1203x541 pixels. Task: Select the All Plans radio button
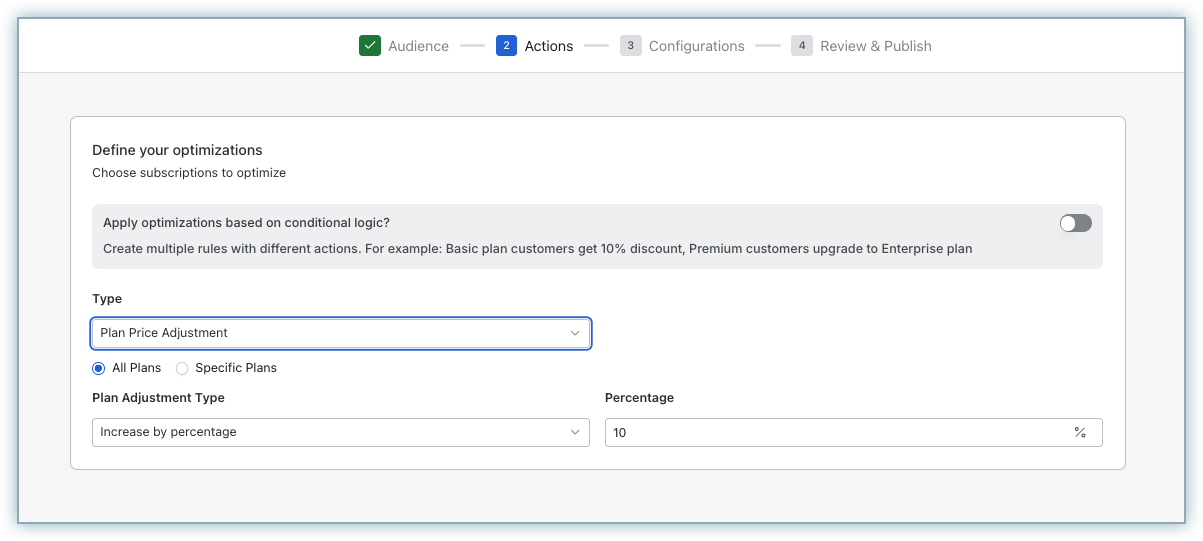98,368
